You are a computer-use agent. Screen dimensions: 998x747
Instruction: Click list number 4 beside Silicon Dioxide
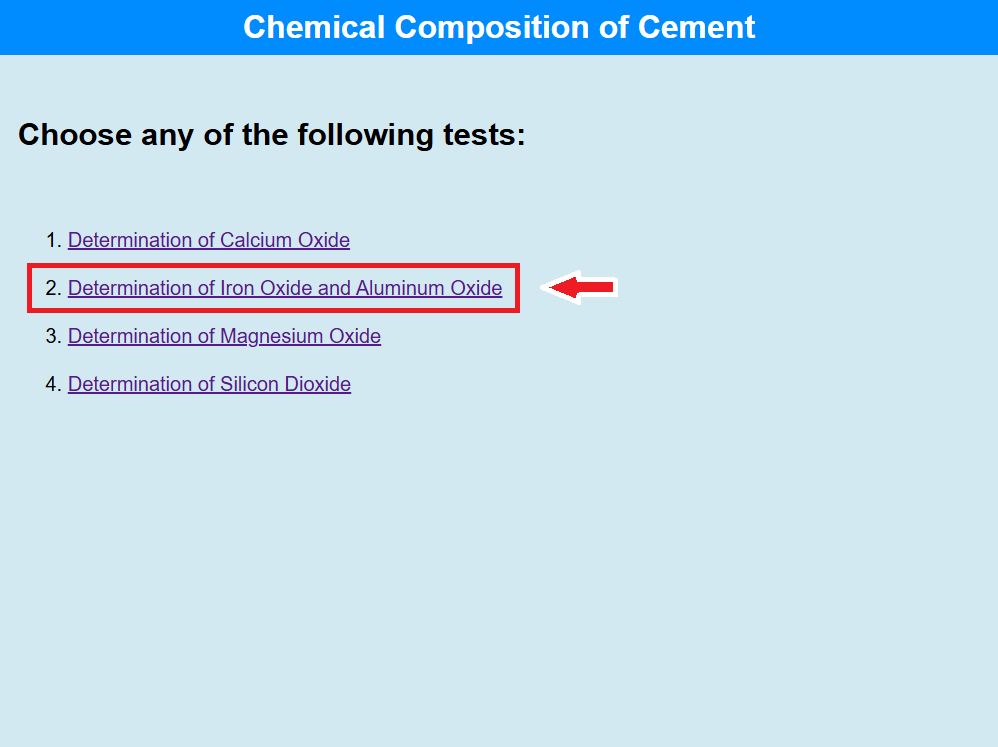(53, 384)
